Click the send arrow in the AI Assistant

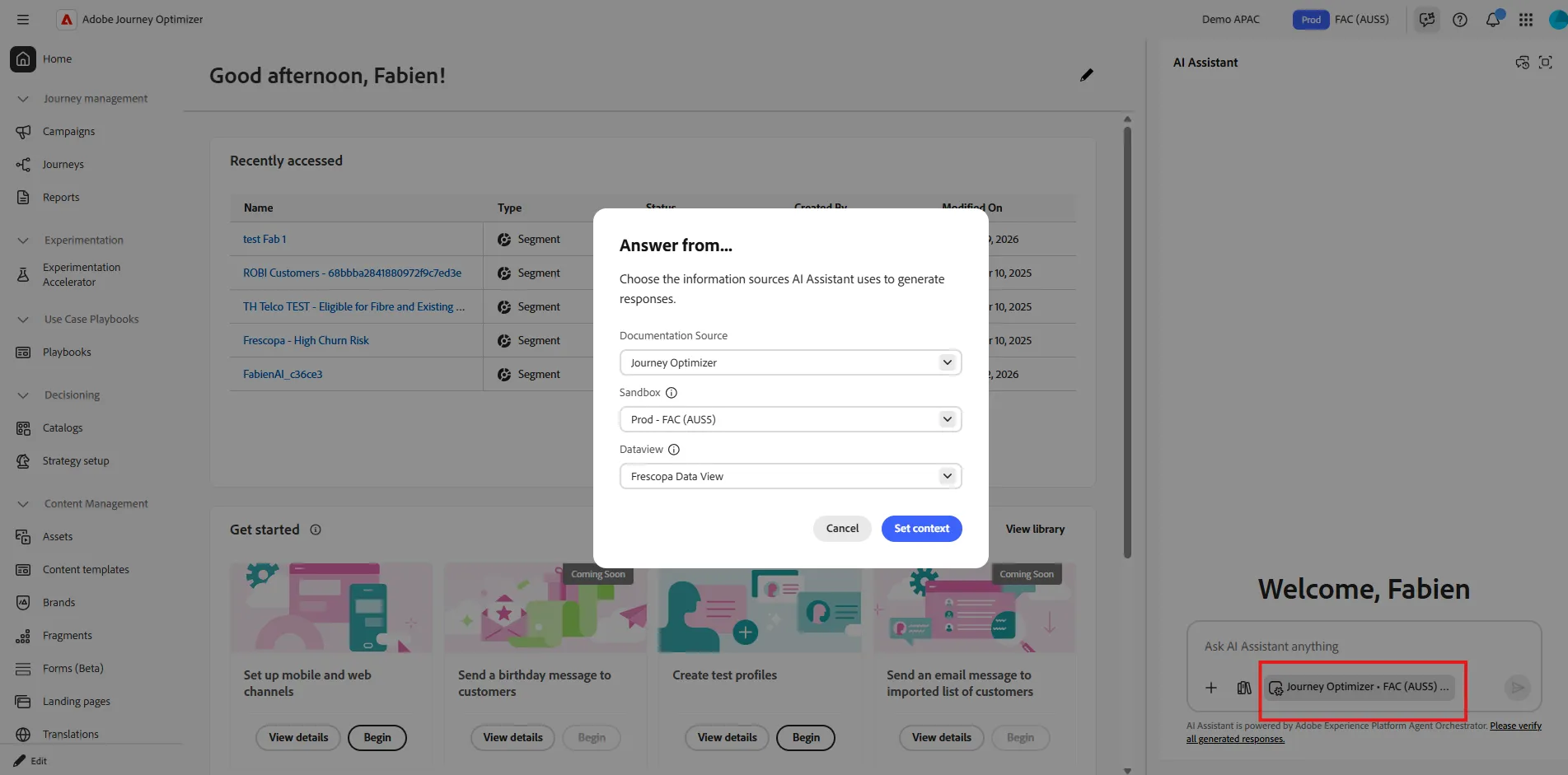(1517, 688)
